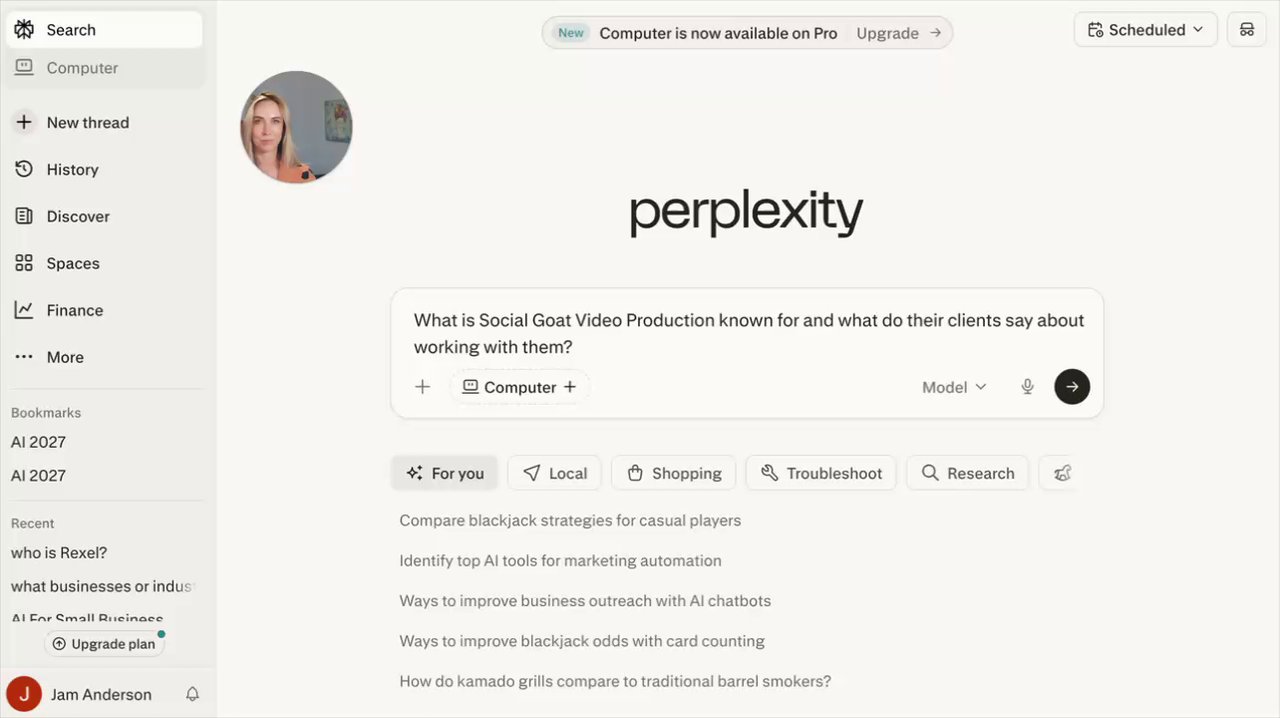Screen dimensions: 1280x718
Task: Open History from the sidebar
Action: click(x=72, y=170)
